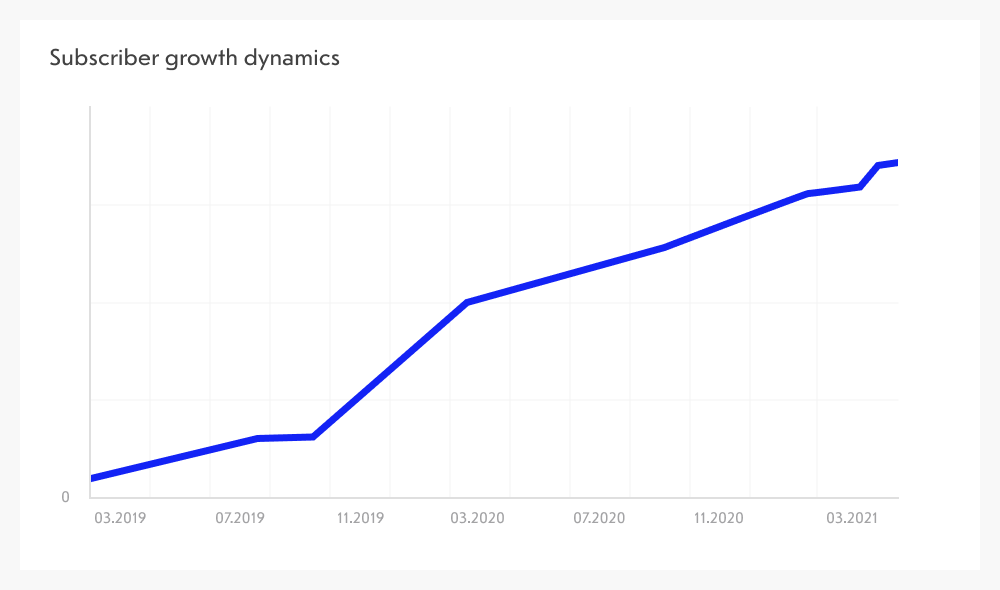
Task: Click the line bend between 07.2020 and 11.2020
Action: [664, 247]
